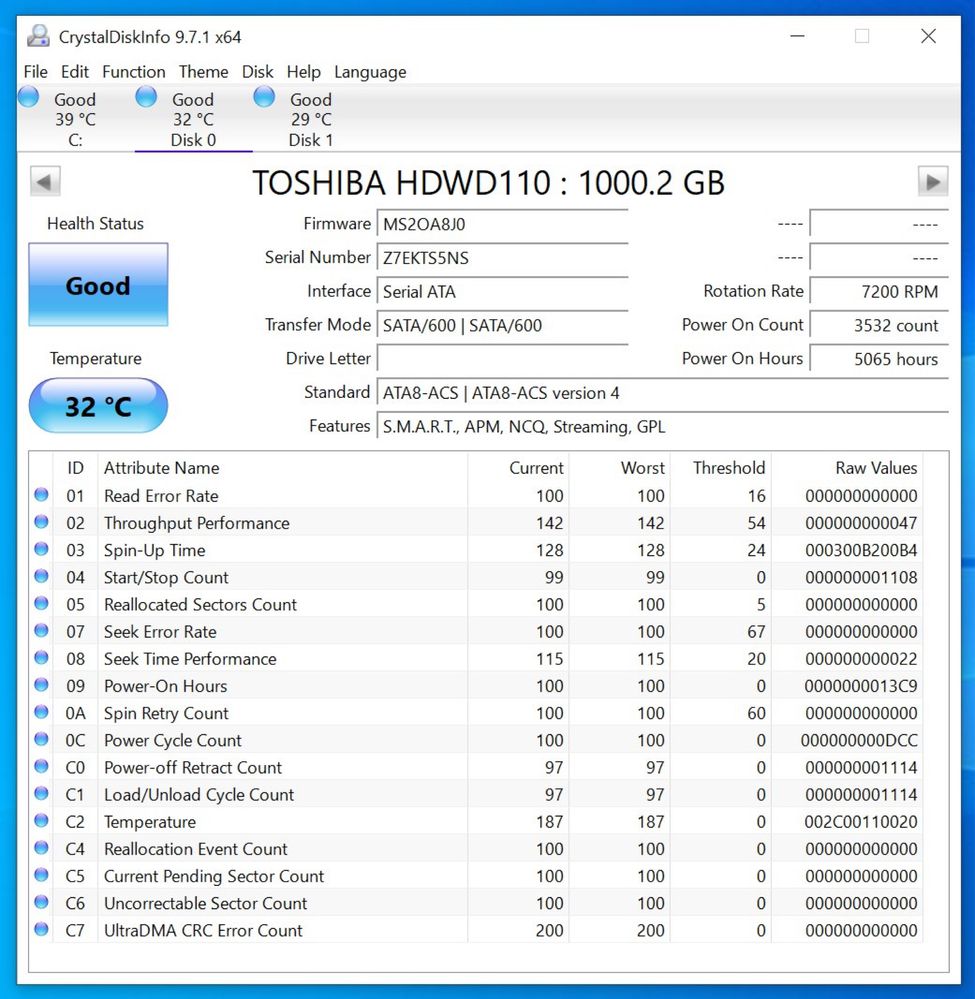Viewport: 975px width, 999px height.
Task: Open the Disk menu
Action: pos(257,72)
